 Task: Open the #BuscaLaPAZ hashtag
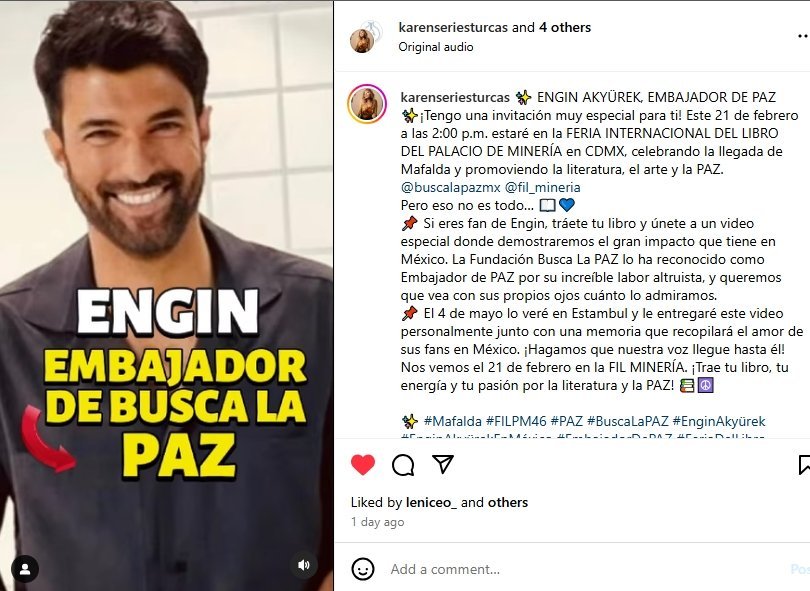pyautogui.click(x=628, y=421)
